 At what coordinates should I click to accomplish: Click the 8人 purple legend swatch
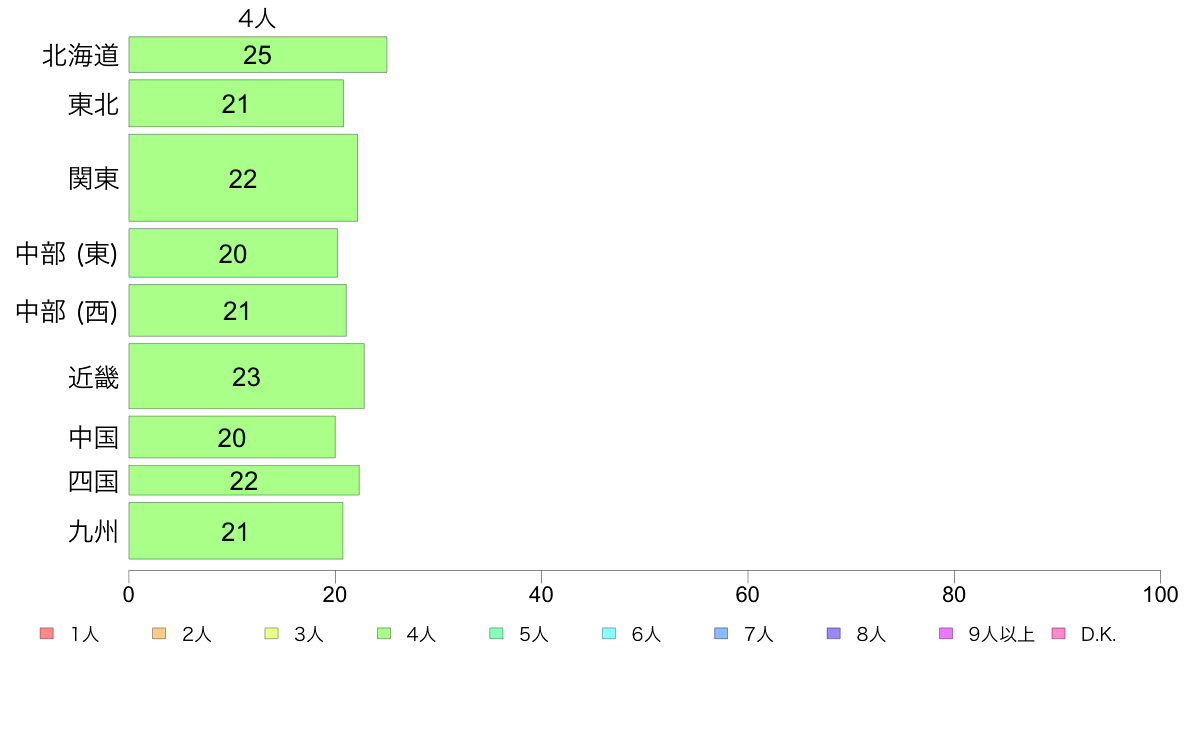point(833,634)
